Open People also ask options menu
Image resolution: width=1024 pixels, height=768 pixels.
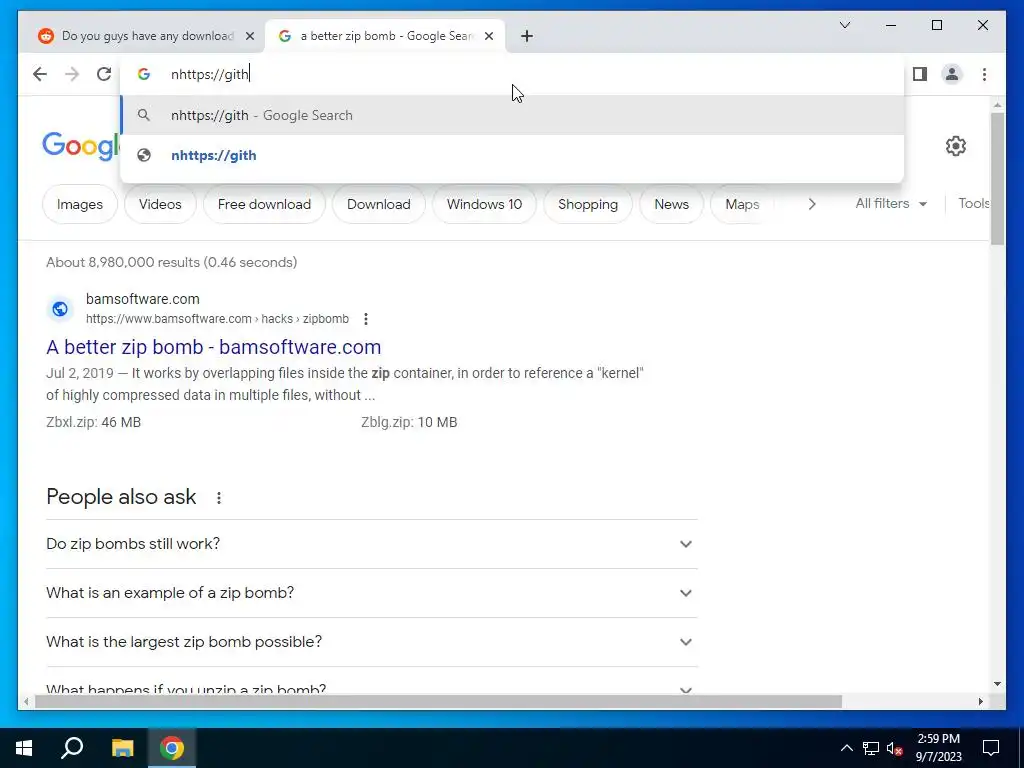(219, 498)
